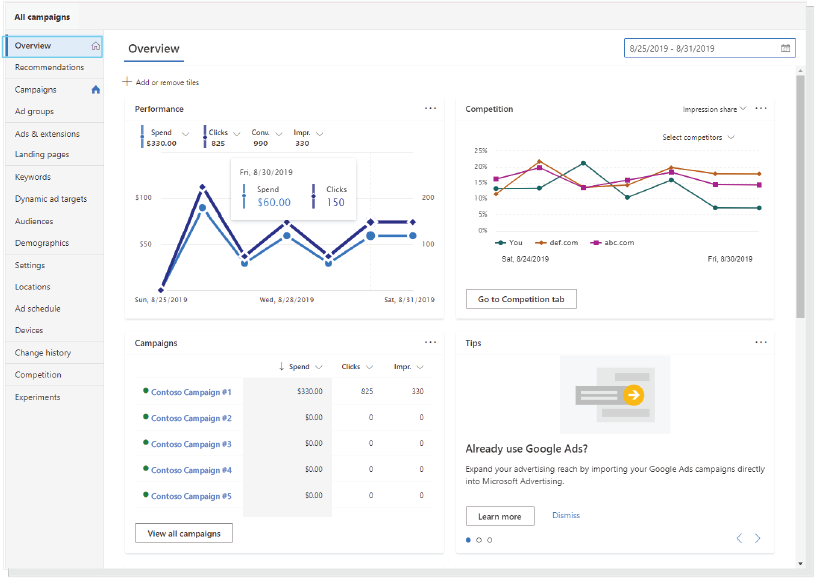Viewport: 816px width, 579px height.
Task: Click the Learn more button in Tips
Action: 500,516
